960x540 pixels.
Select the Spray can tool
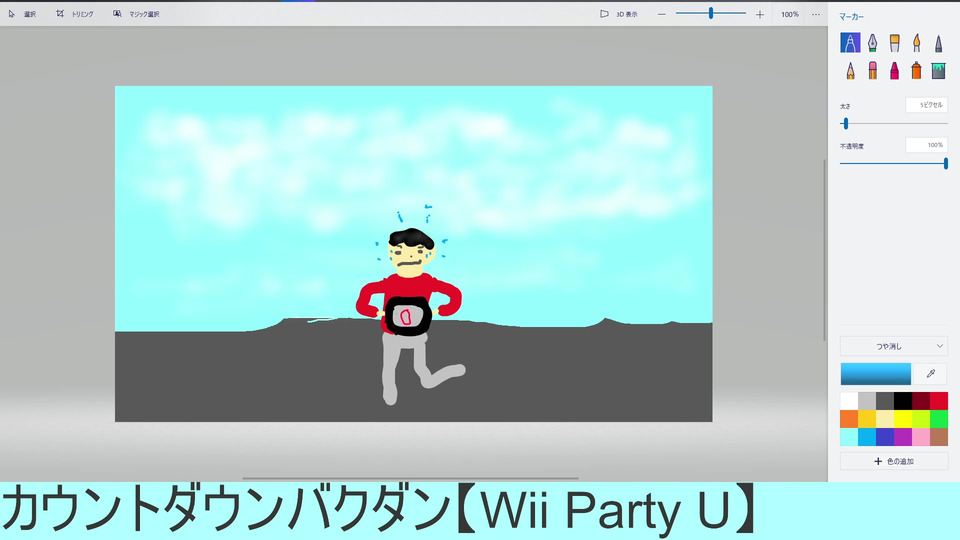coord(917,70)
